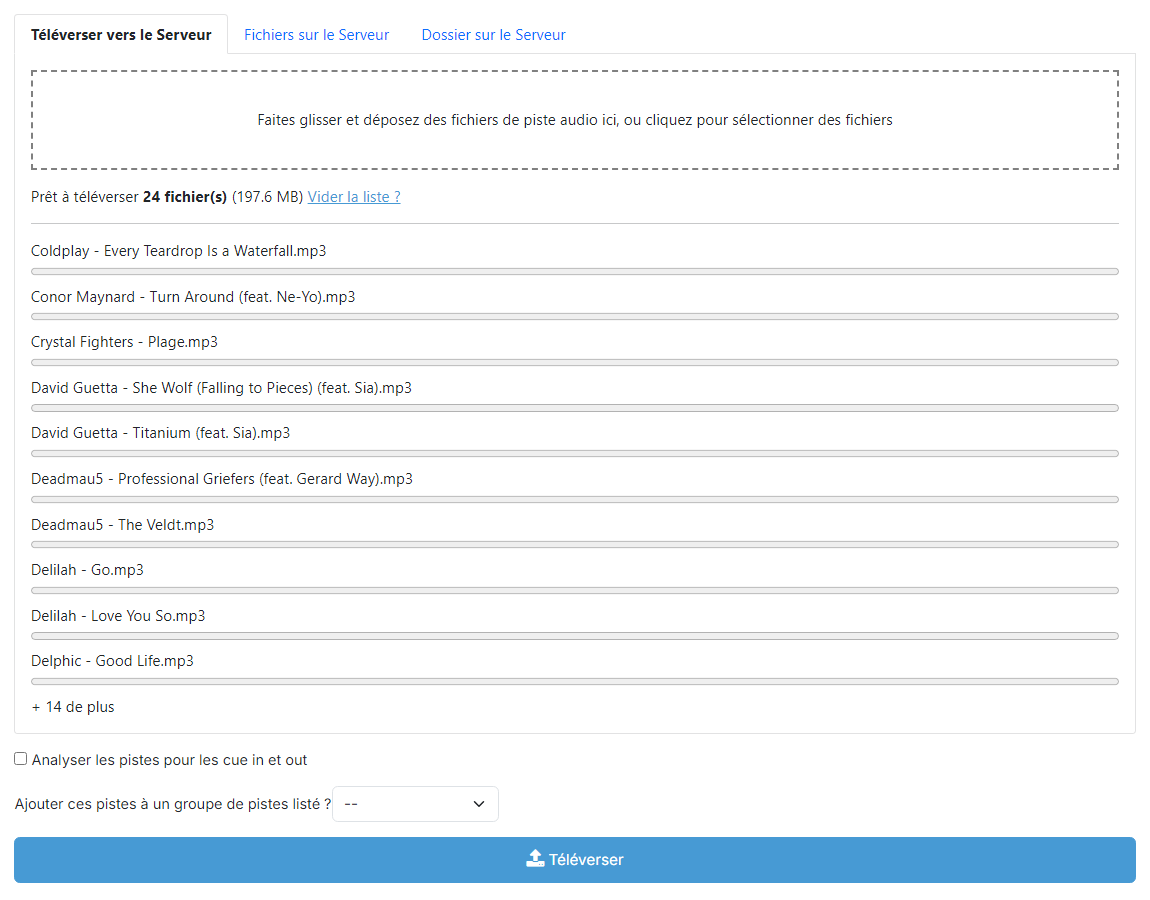
Task: Click the upload icon on Téléverser button
Action: coord(535,859)
